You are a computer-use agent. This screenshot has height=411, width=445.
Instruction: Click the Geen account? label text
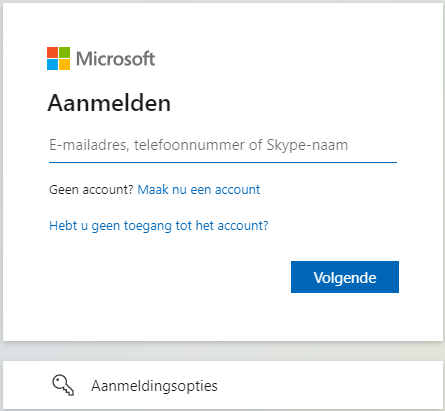click(x=91, y=190)
